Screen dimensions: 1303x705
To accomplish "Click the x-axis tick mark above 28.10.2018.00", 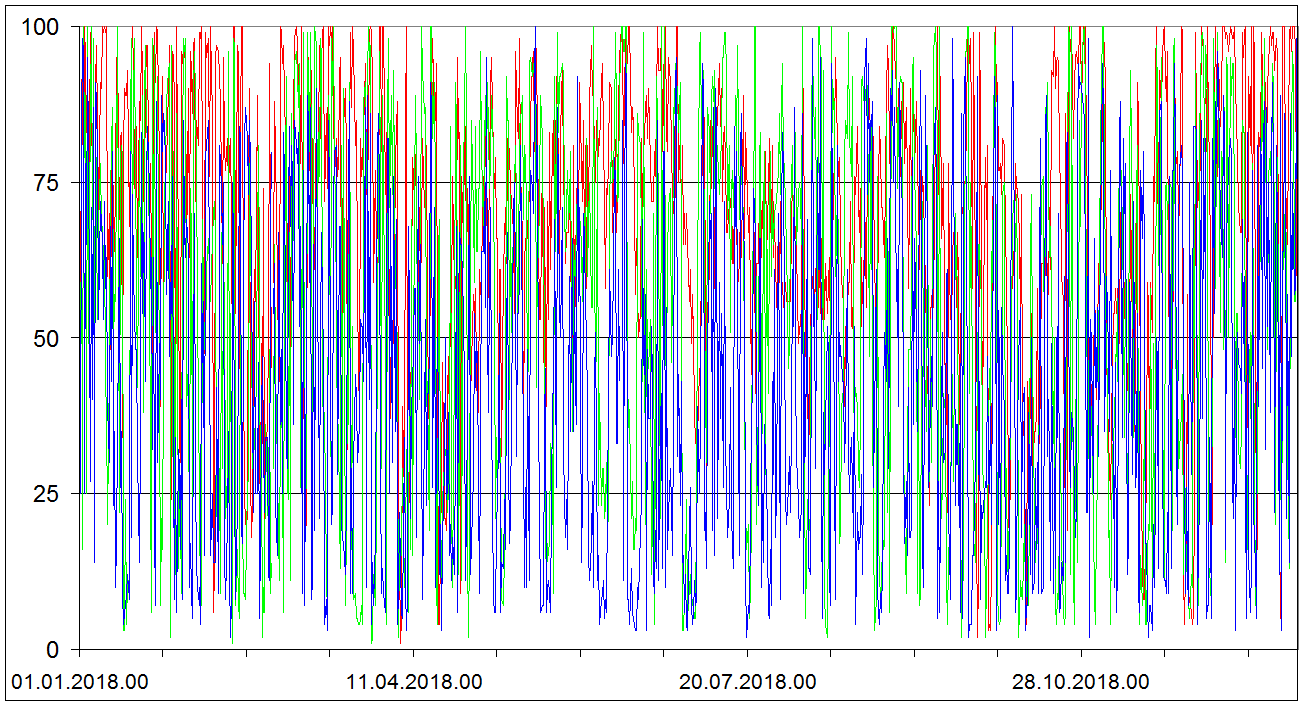I will point(1080,654).
